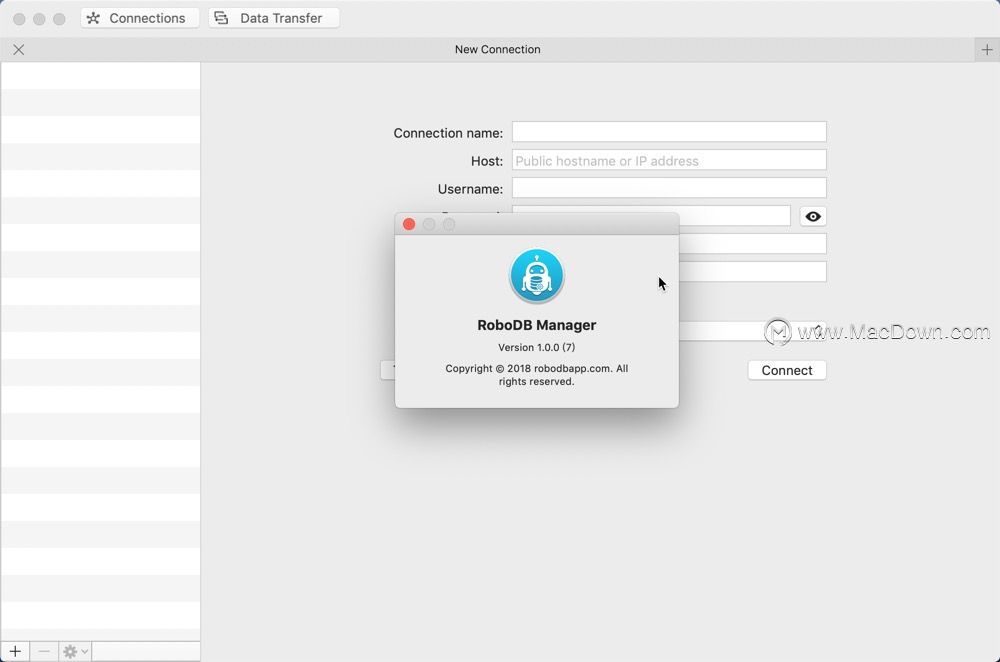Click the RoboDB Manager robot logo

coord(536,276)
